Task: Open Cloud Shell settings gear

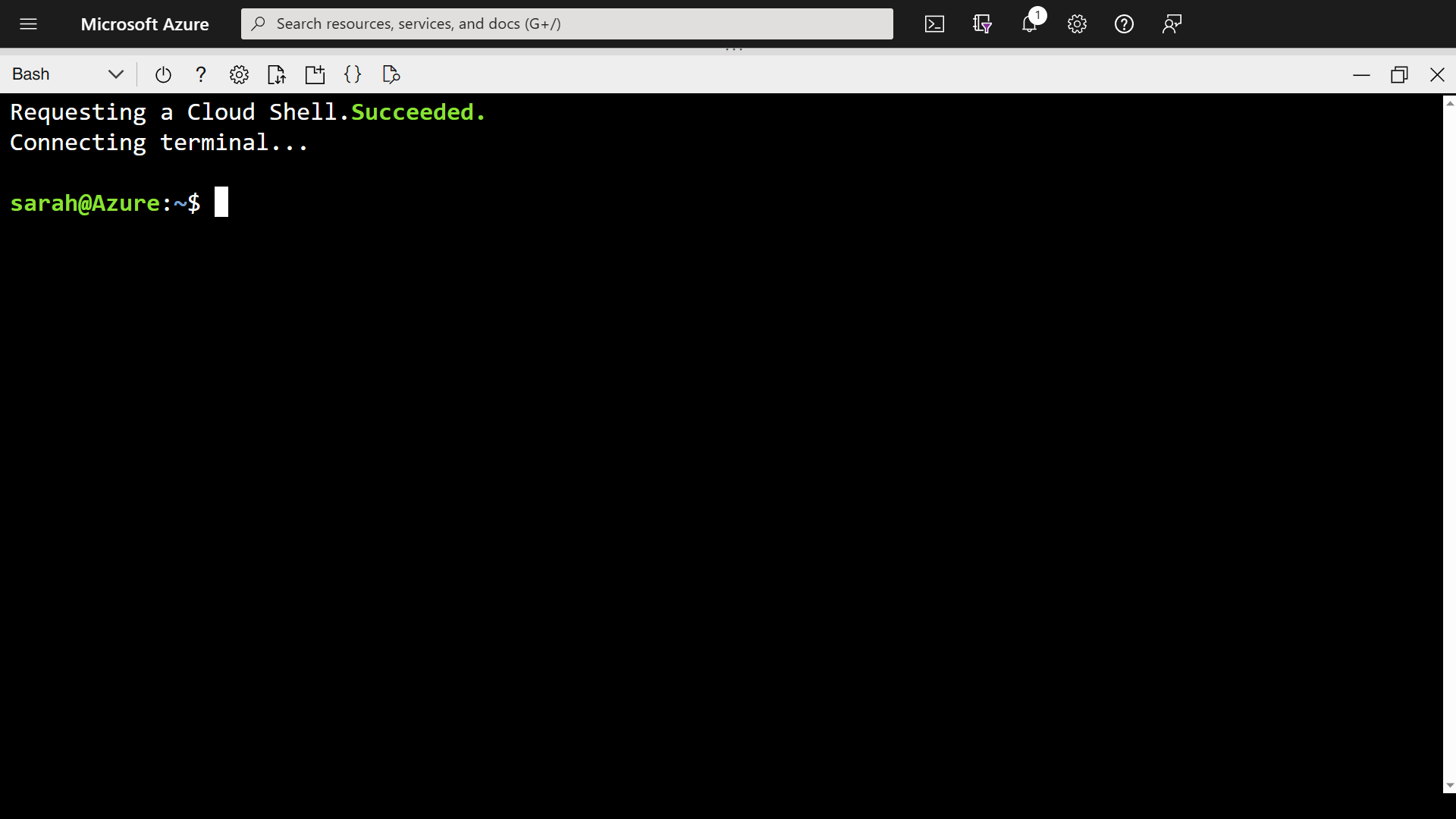Action: coord(239,74)
